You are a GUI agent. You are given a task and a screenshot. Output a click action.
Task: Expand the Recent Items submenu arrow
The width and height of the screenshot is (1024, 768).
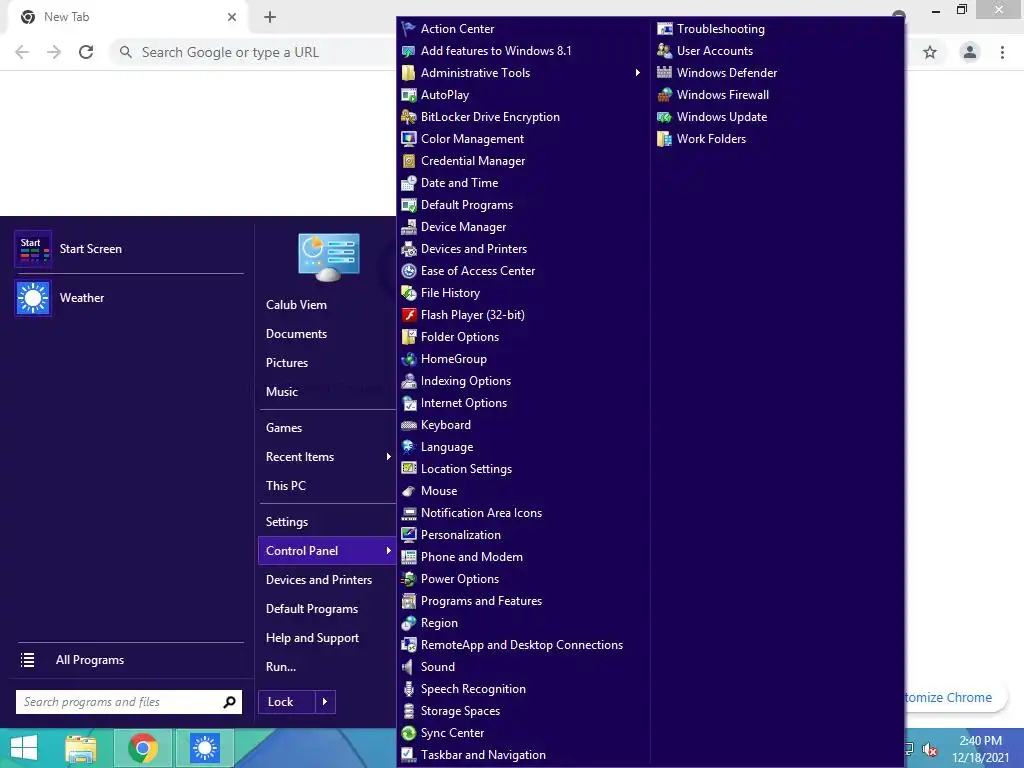coord(389,456)
